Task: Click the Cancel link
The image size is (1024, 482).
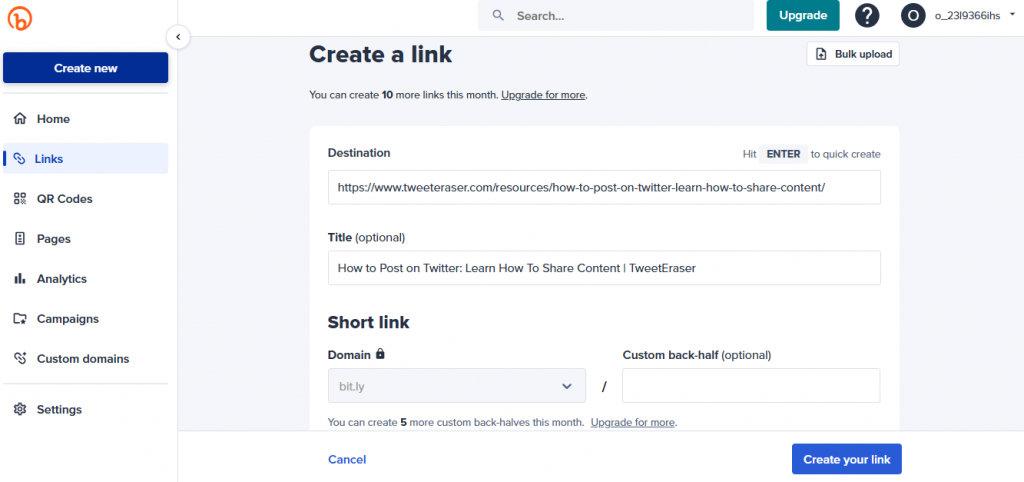Action: [x=347, y=460]
